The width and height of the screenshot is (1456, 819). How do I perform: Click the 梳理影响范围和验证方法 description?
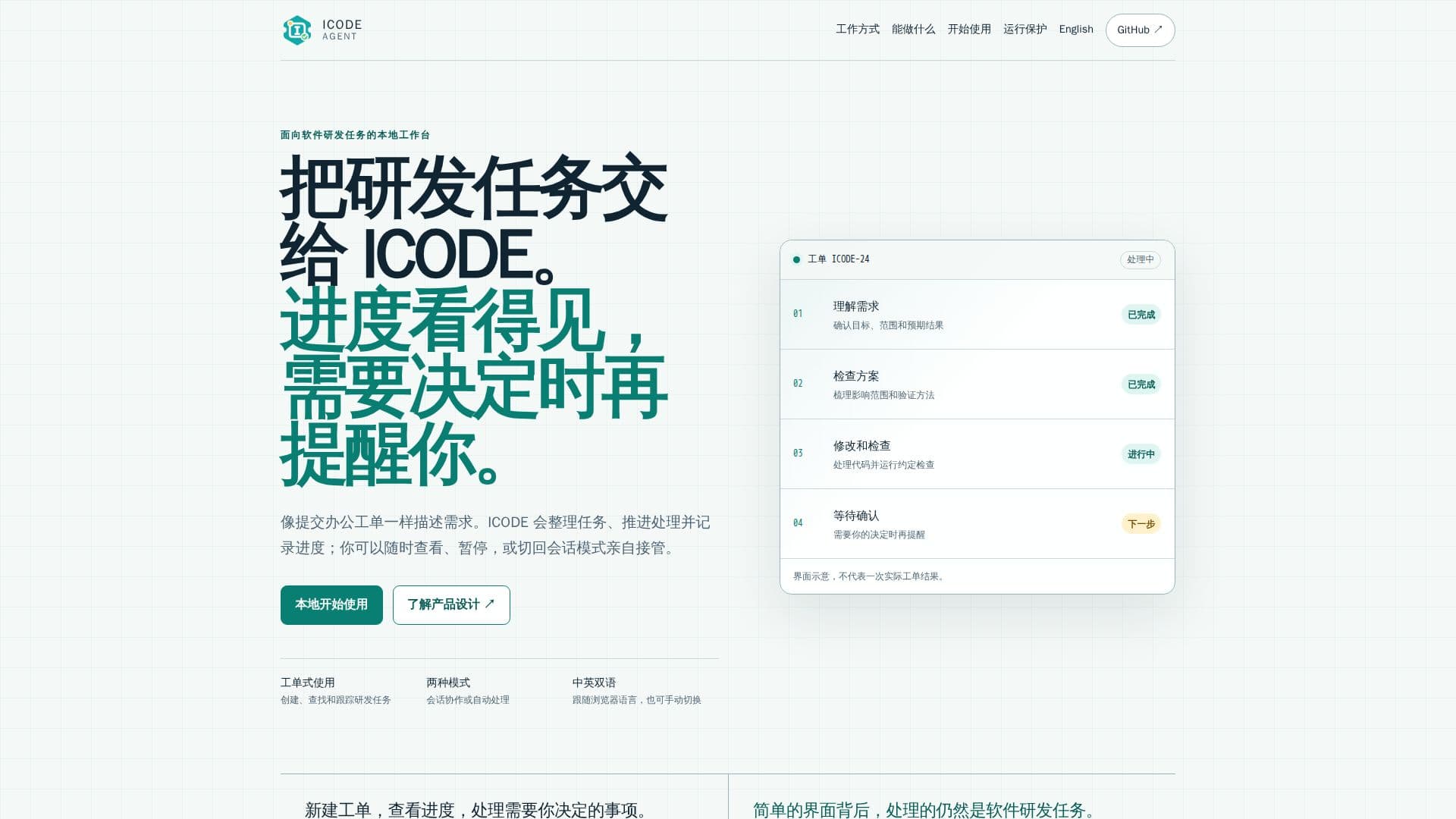883,395
